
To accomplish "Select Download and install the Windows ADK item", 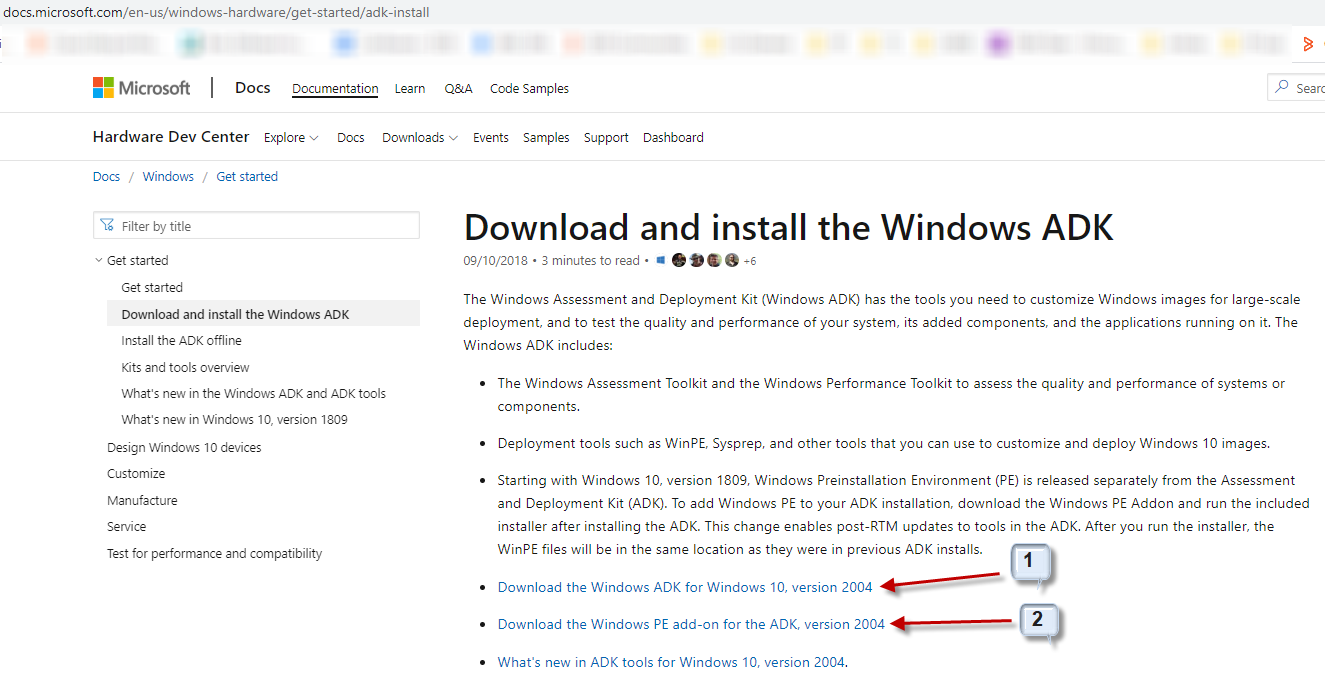I will coord(263,314).
